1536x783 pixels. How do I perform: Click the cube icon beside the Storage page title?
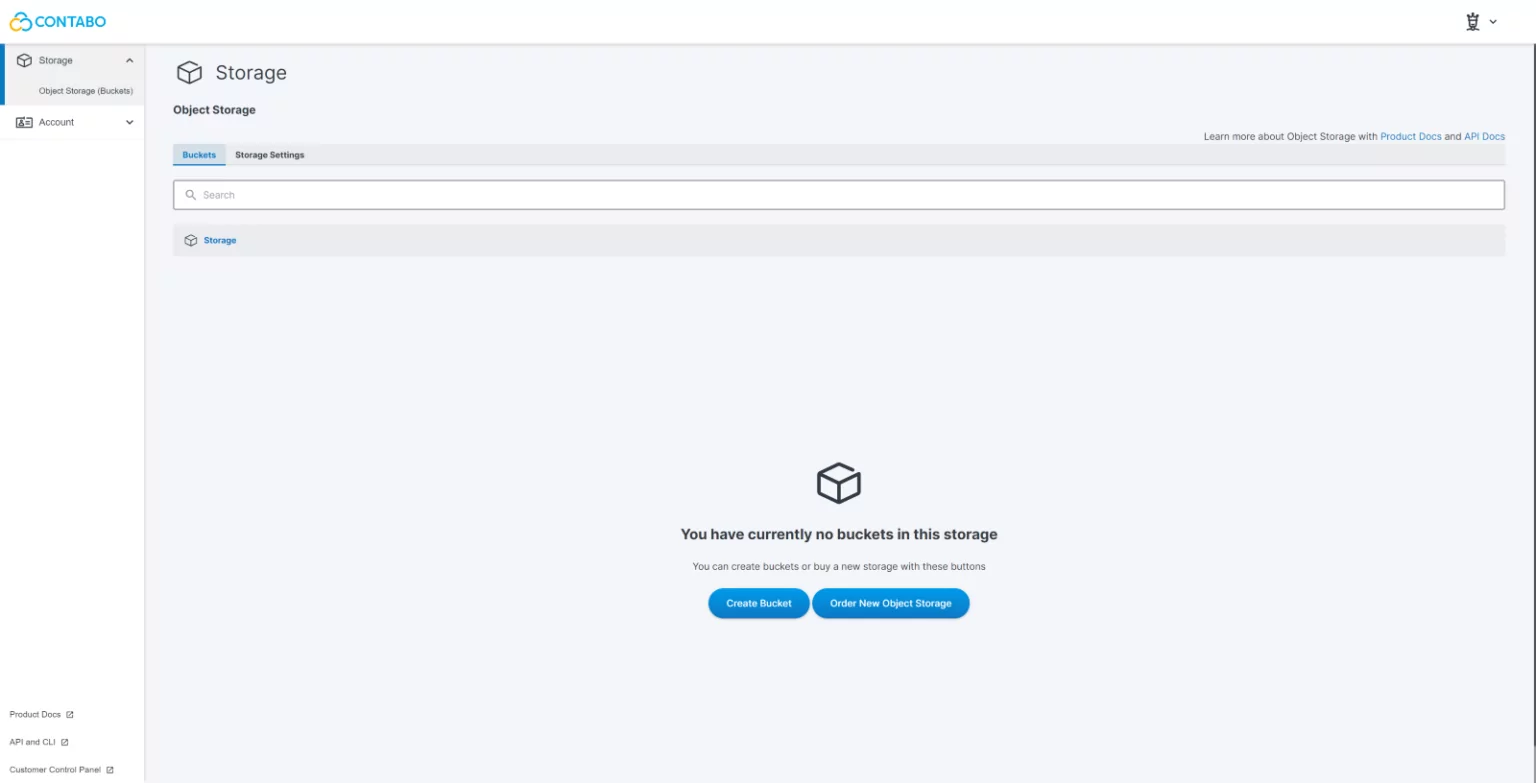tap(189, 73)
